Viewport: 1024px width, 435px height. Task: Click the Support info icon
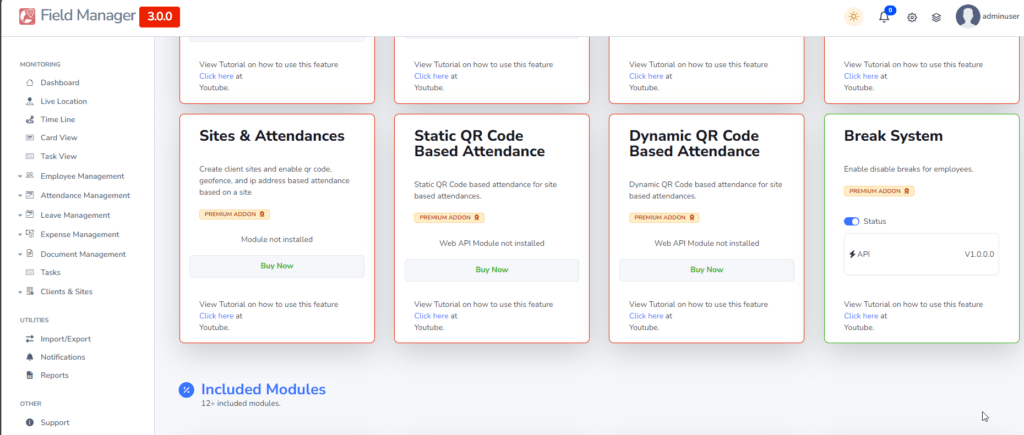tap(29, 423)
